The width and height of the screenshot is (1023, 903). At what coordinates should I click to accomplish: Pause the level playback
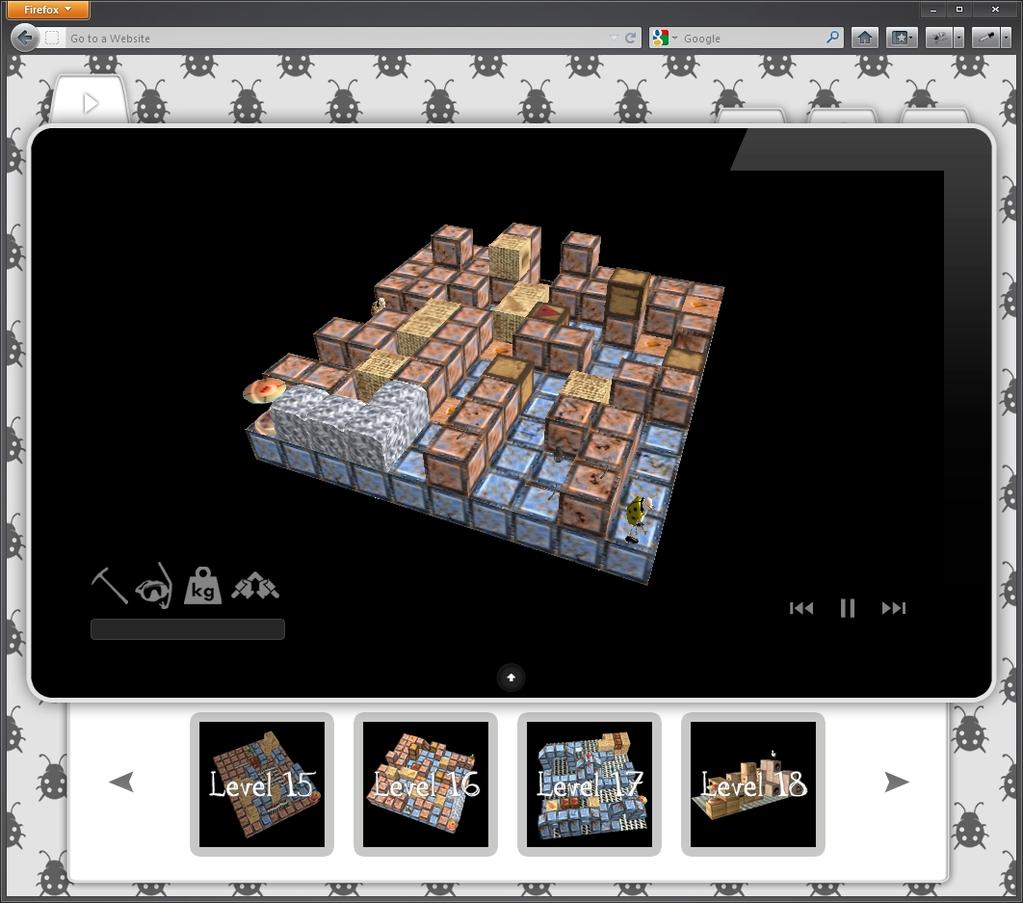point(847,608)
